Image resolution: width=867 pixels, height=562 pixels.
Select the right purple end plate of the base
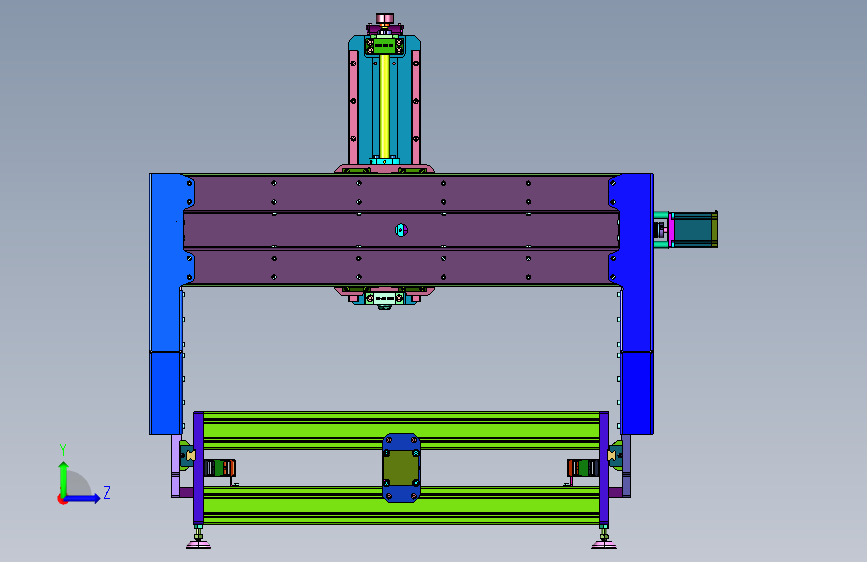point(604,468)
